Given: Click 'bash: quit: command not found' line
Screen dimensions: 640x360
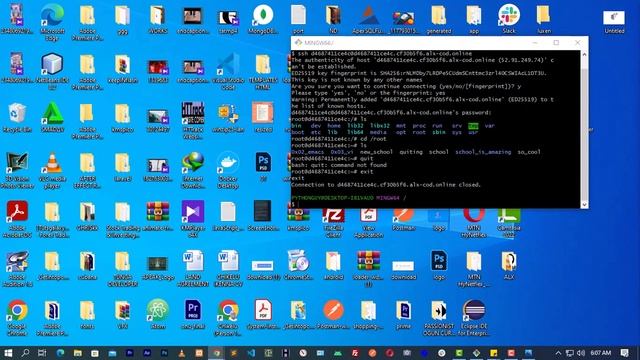Looking at the screenshot, I should (x=339, y=165).
